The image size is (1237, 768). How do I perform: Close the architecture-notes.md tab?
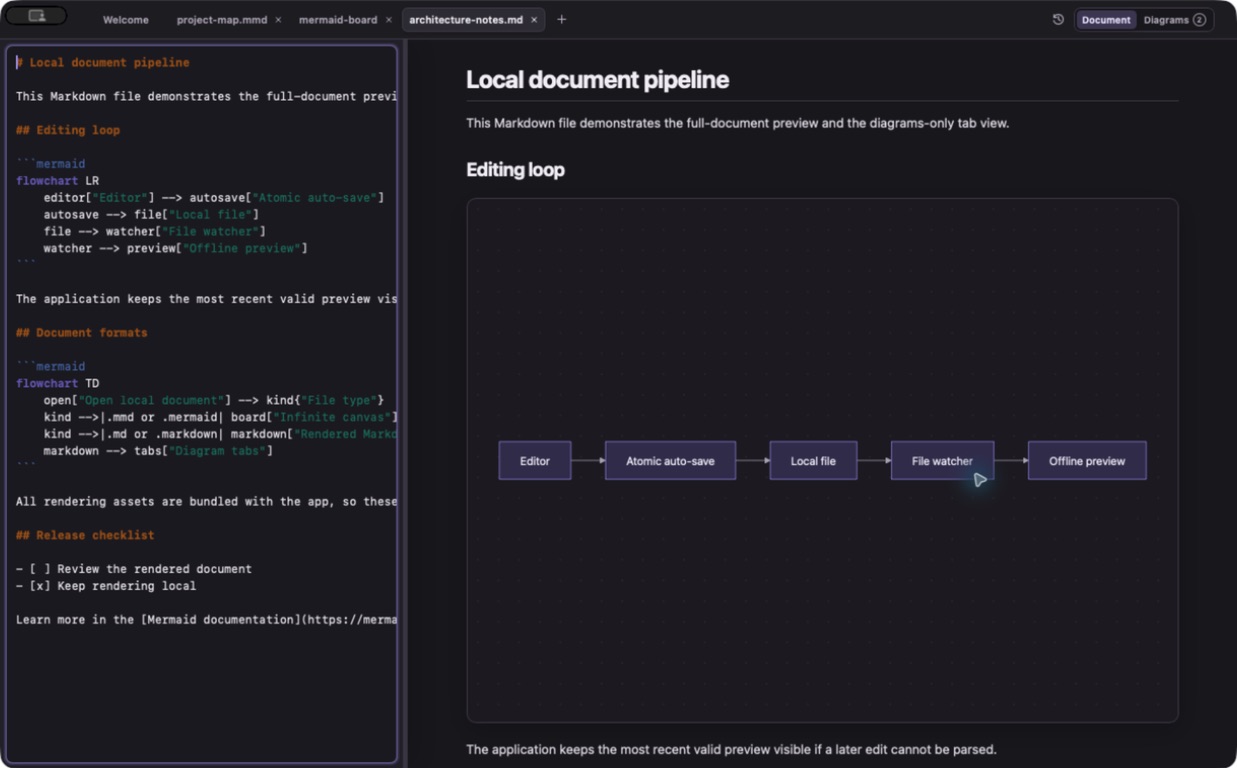[534, 20]
